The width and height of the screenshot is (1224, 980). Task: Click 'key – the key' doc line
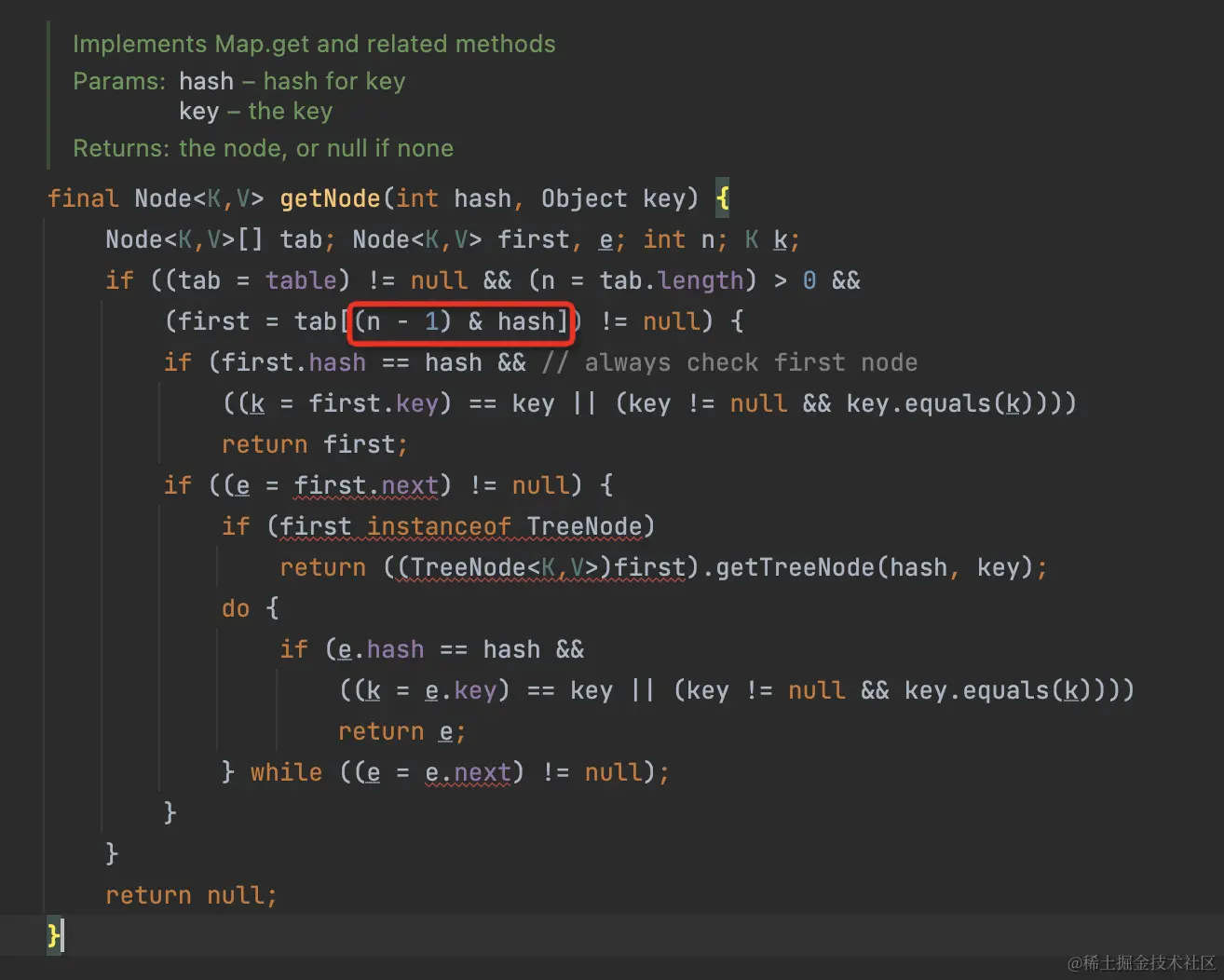tap(256, 111)
